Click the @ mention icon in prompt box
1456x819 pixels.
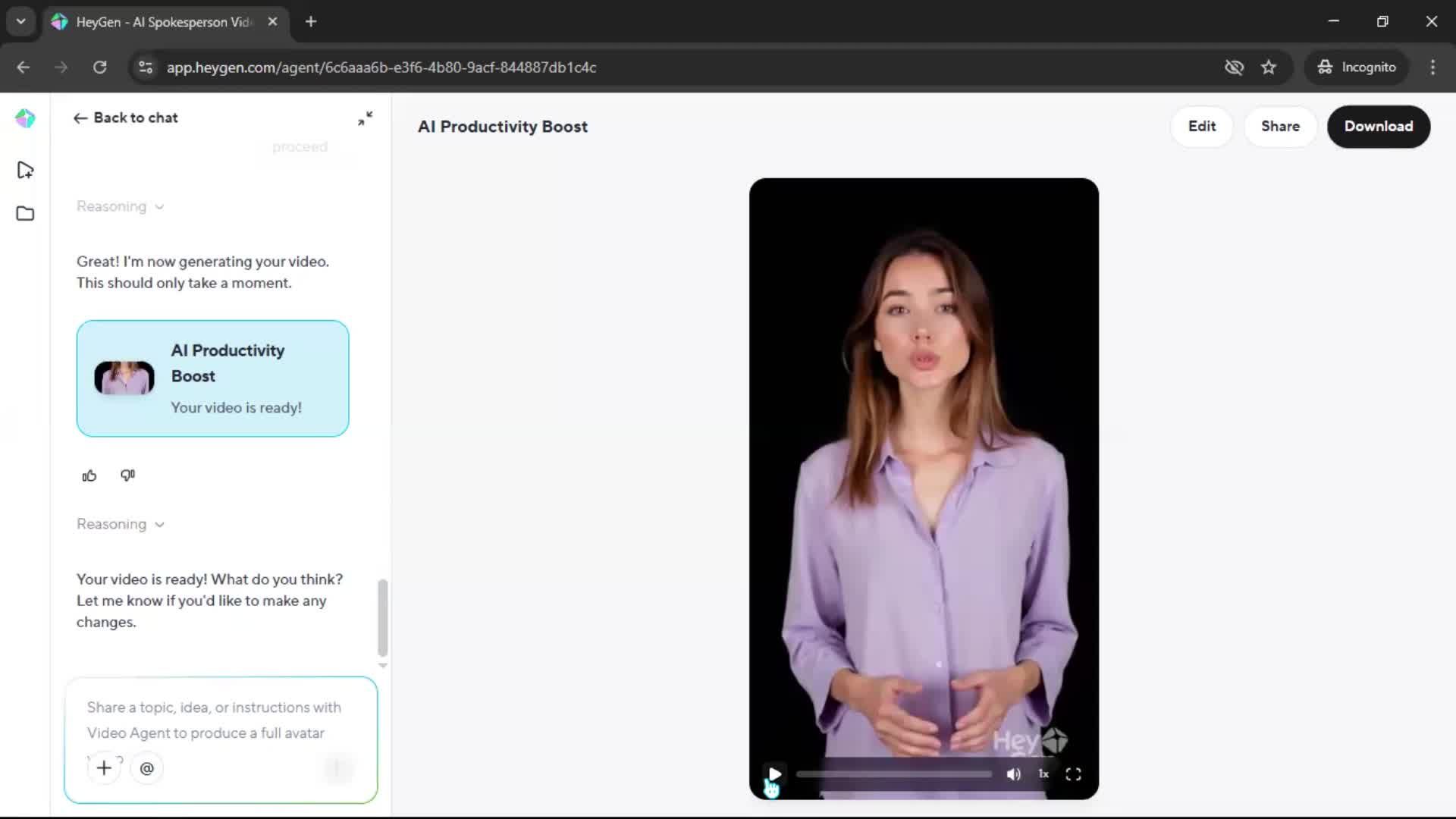point(147,768)
